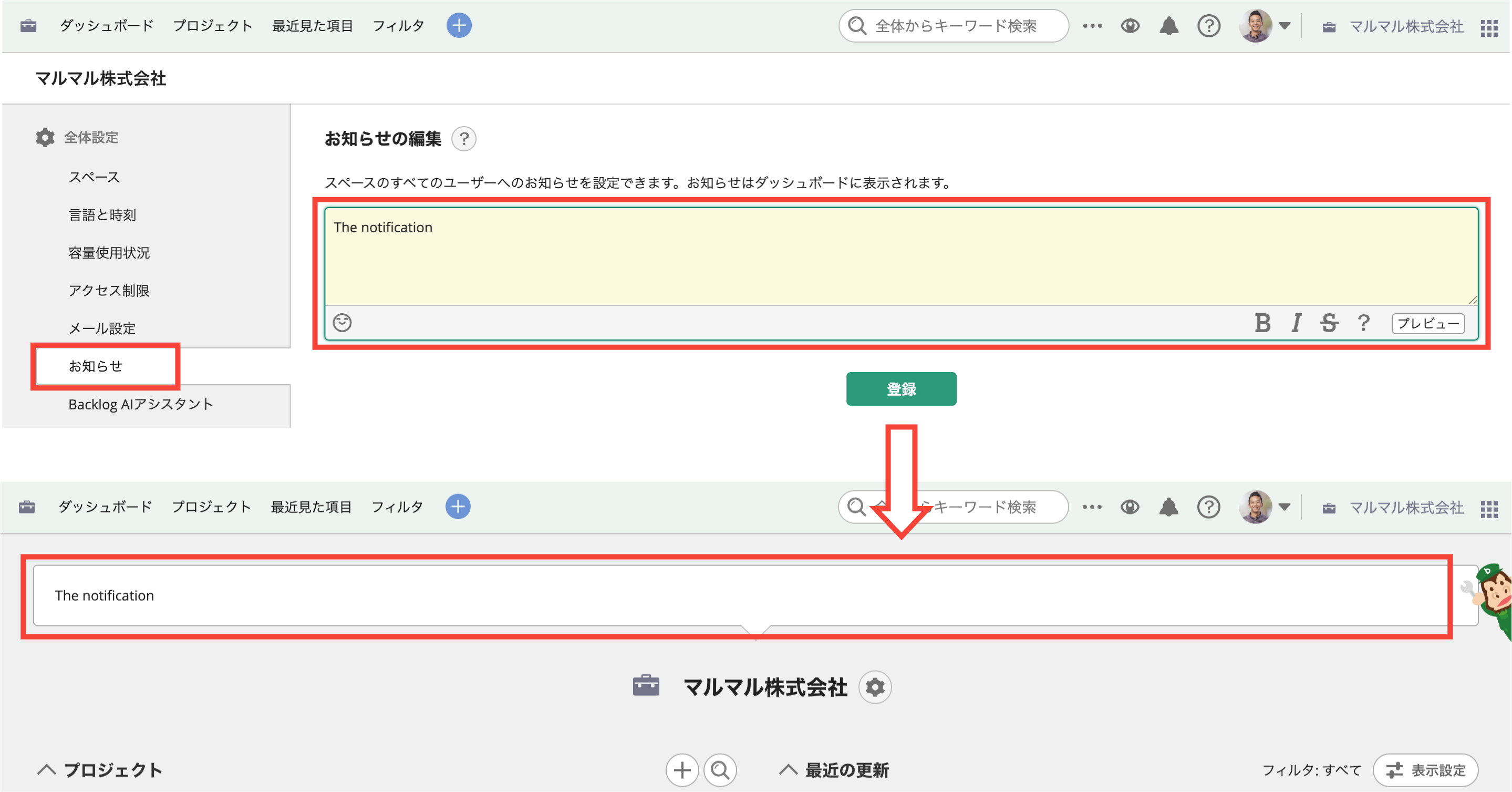1512x792 pixels.
Task: Open the three-dots more menu in upper navigation bar
Action: [1092, 26]
